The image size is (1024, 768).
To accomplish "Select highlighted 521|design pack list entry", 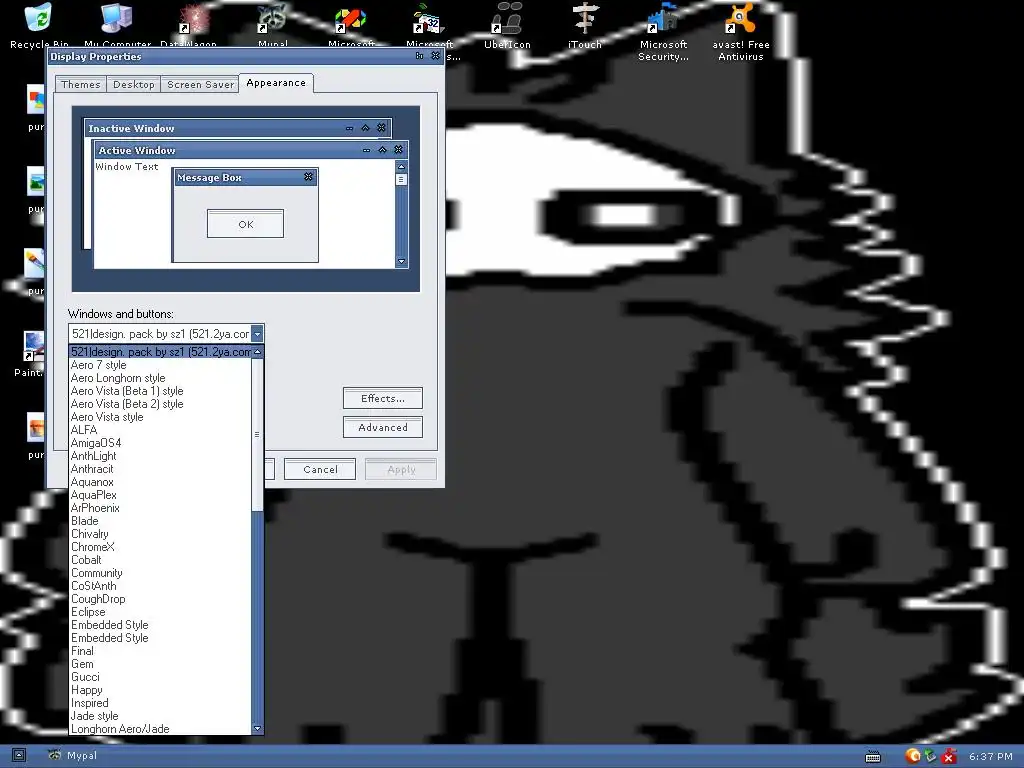I will click(160, 352).
